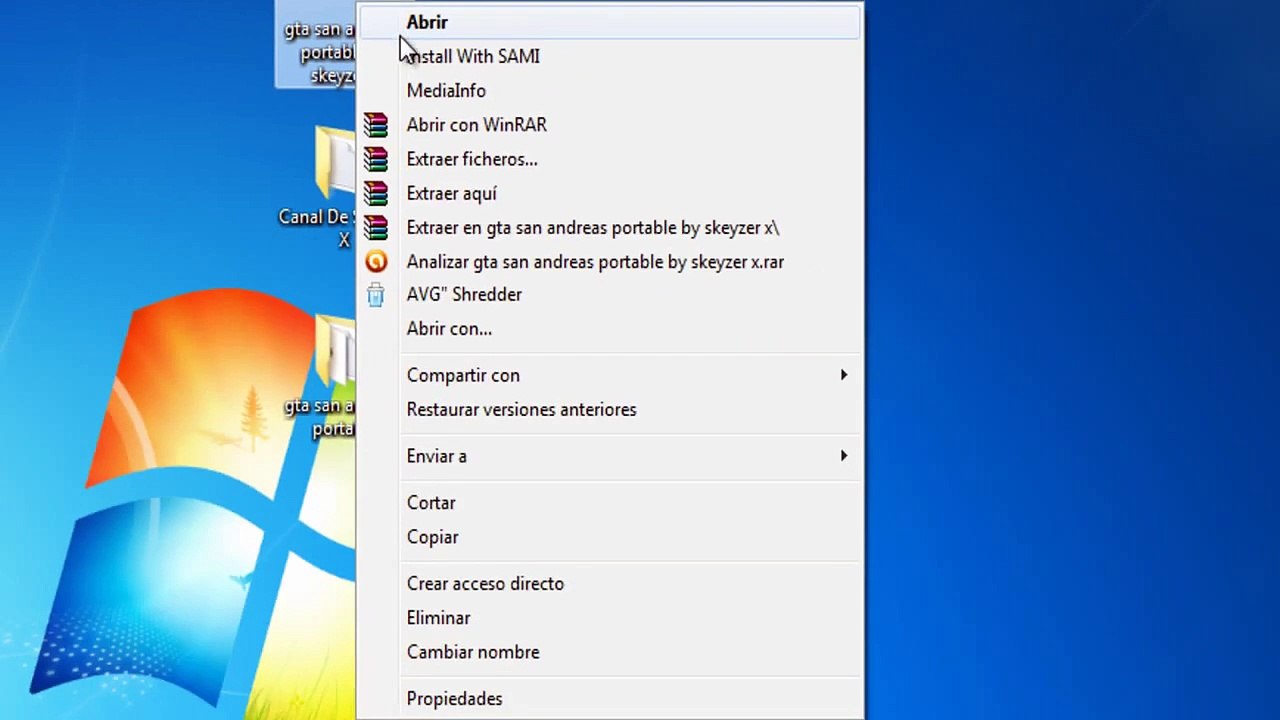Select Cortar in the context menu
The width and height of the screenshot is (1280, 720).
(x=609, y=503)
